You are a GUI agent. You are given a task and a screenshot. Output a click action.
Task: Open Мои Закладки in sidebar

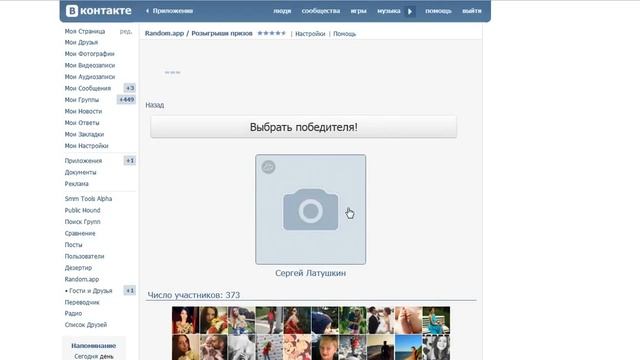point(84,134)
